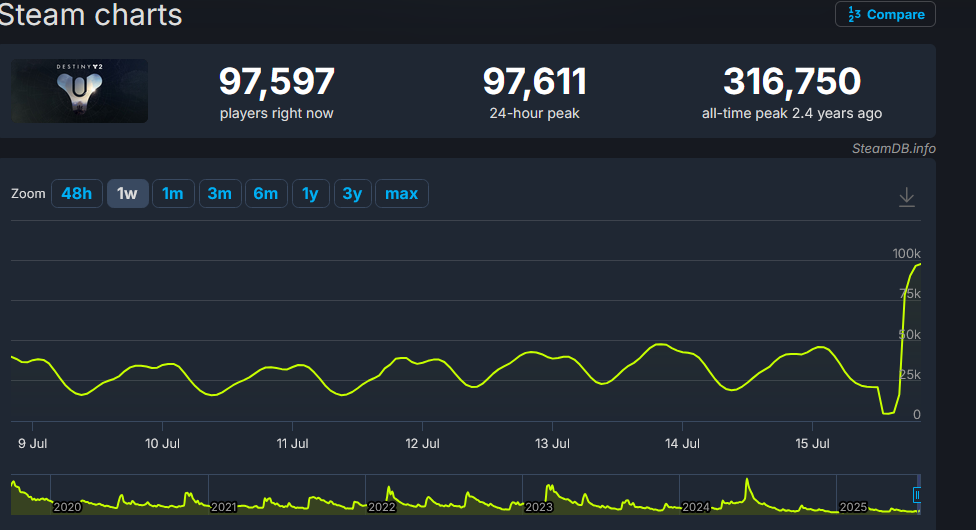The height and width of the screenshot is (530, 976).
Task: Click the 14 Jul axis label
Action: coord(682,443)
